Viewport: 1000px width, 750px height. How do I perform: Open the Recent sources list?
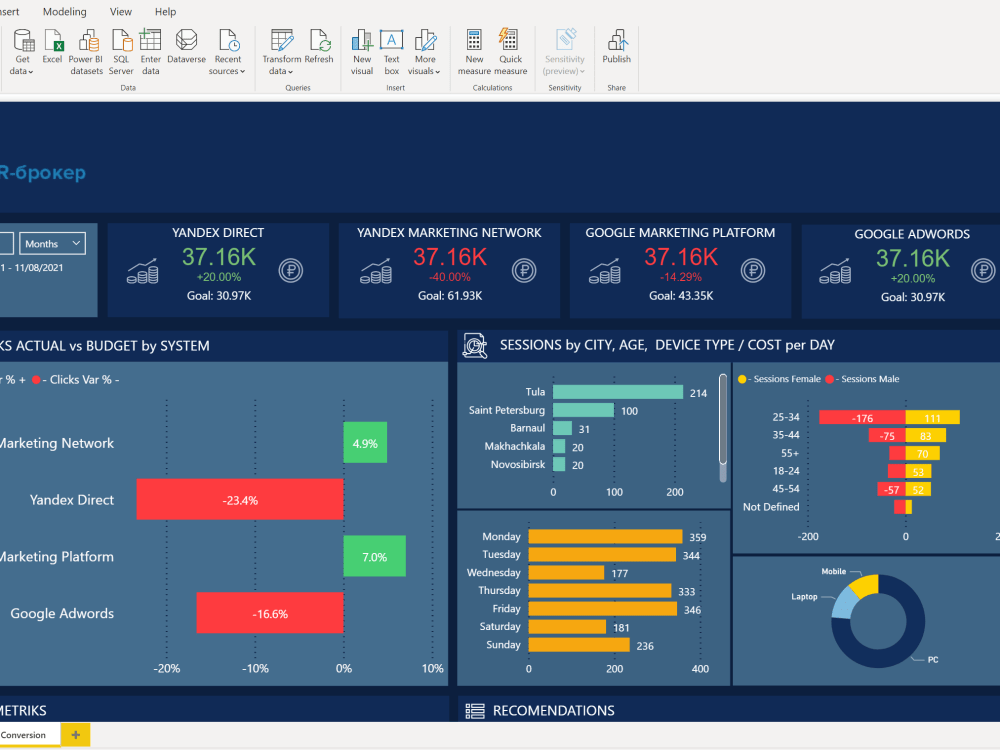228,52
